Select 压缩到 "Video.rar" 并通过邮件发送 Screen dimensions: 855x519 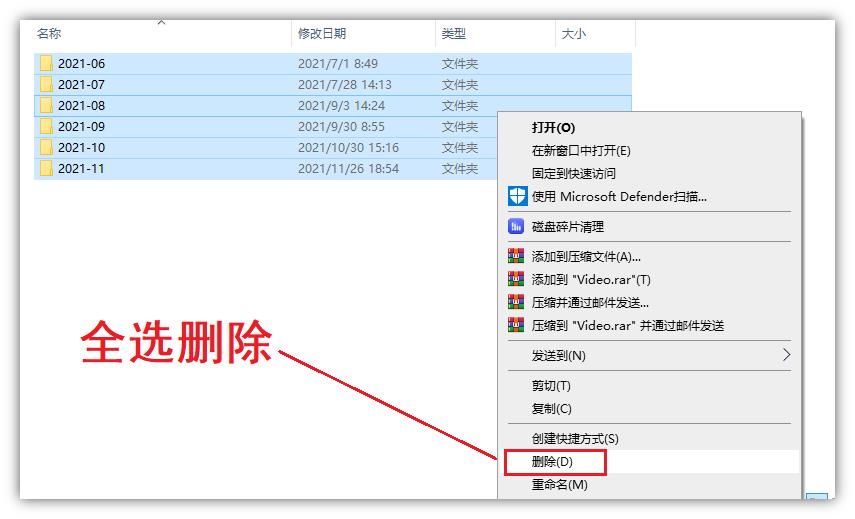pos(628,326)
